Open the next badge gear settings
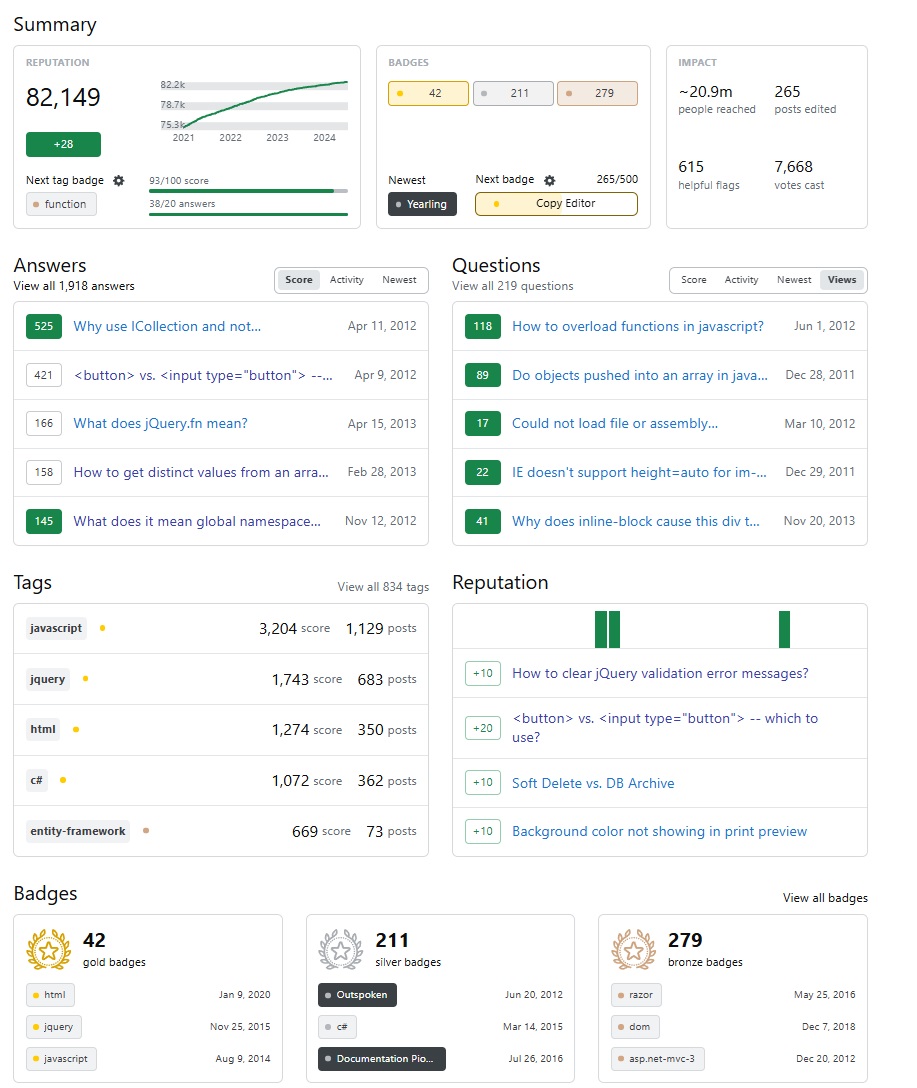 [x=549, y=180]
